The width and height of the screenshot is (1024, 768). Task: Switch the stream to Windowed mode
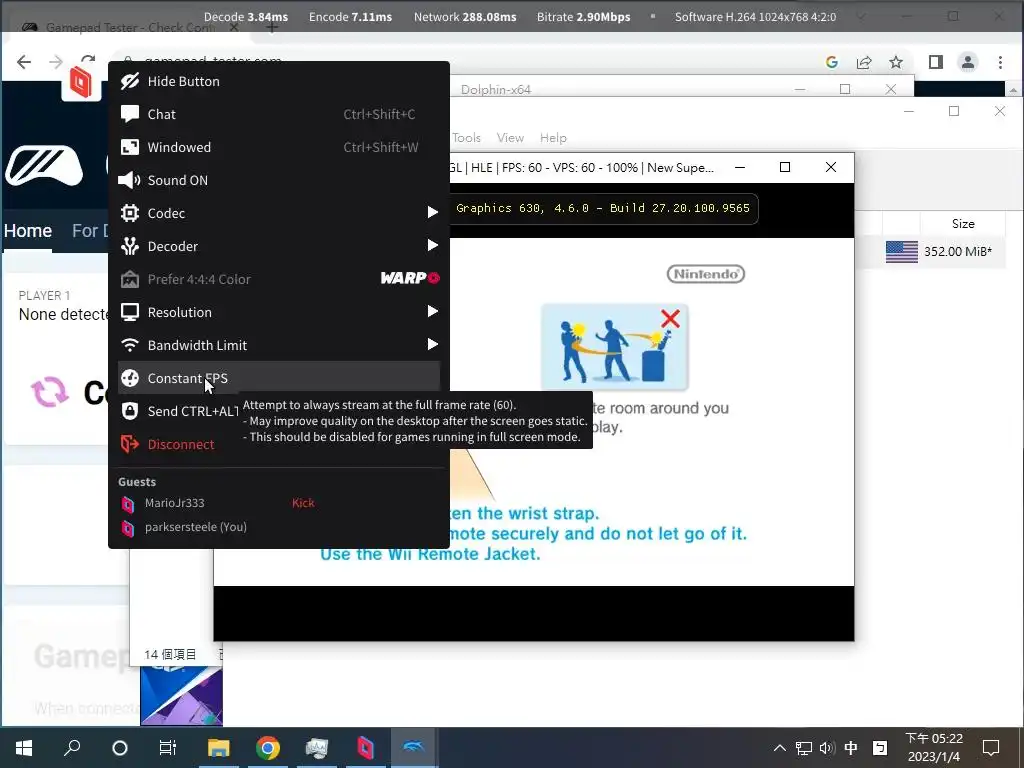[279, 147]
